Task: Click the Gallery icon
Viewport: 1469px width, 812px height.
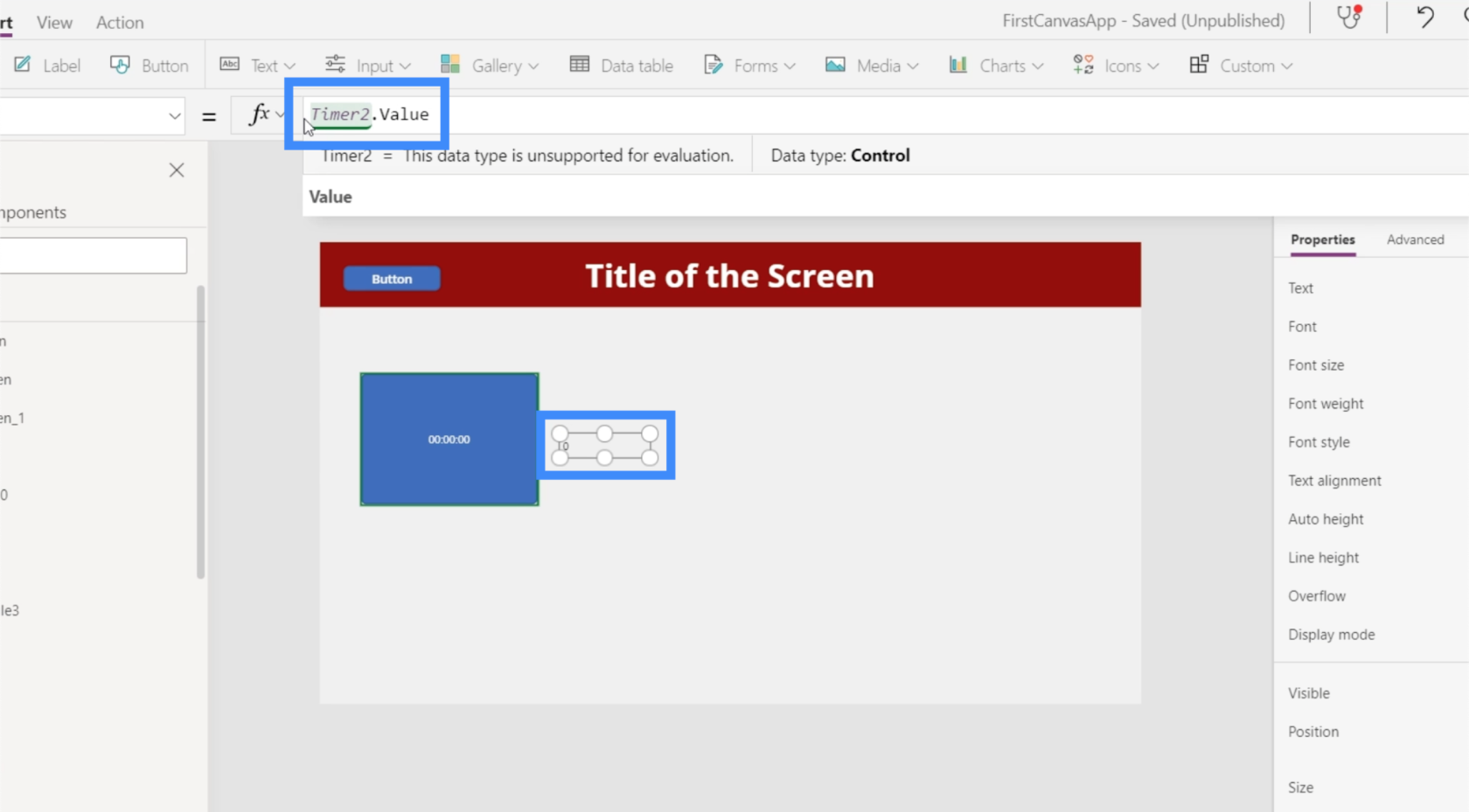Action: pos(450,65)
